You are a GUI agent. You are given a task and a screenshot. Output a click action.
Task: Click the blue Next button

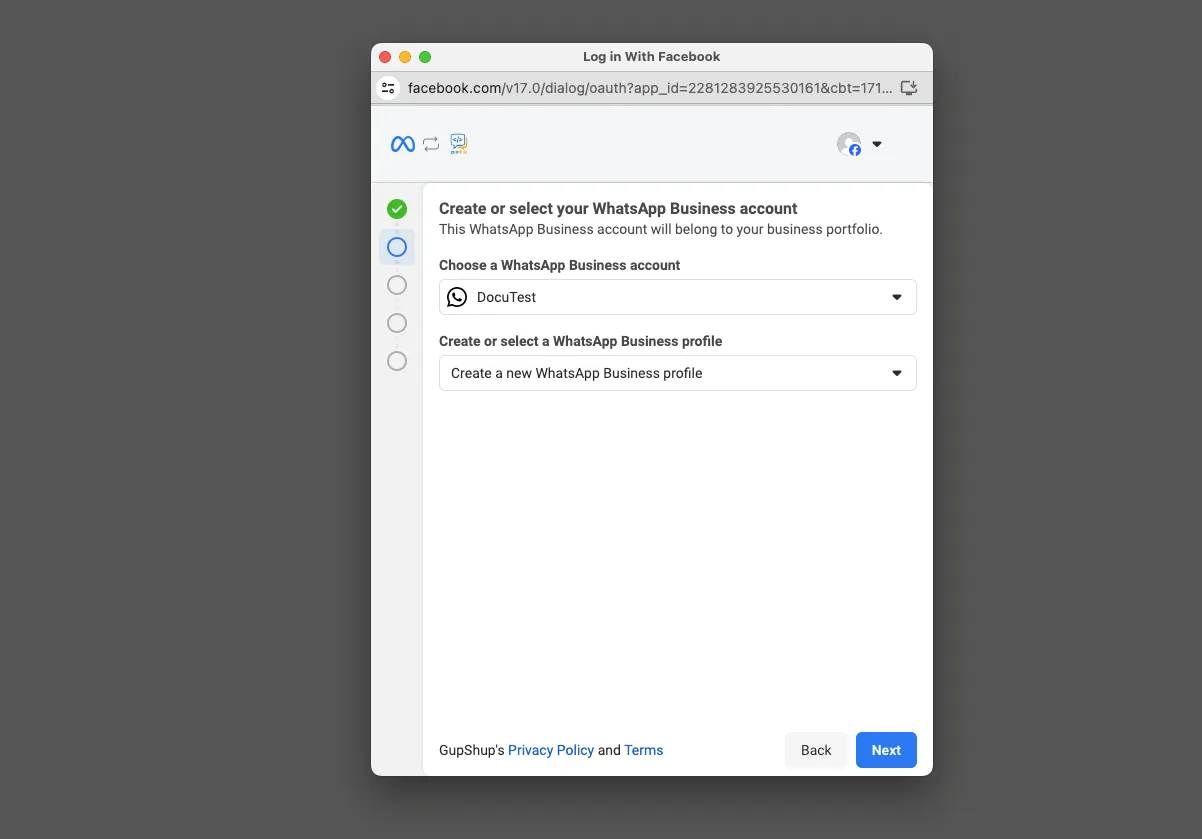click(886, 750)
